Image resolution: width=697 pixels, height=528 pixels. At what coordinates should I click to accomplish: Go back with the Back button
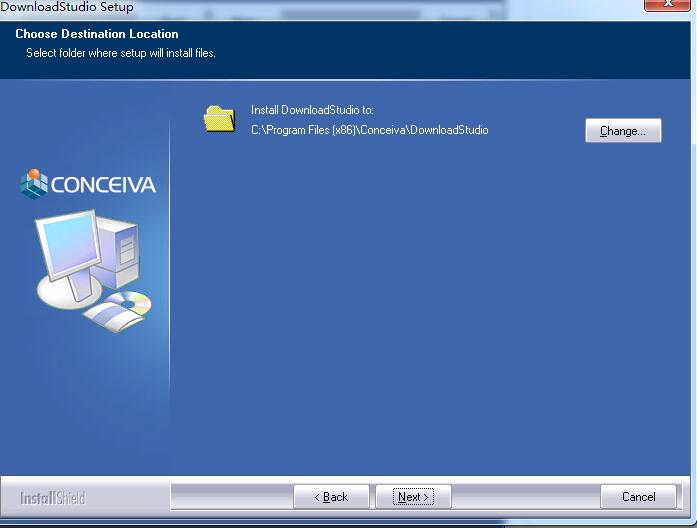tap(331, 496)
